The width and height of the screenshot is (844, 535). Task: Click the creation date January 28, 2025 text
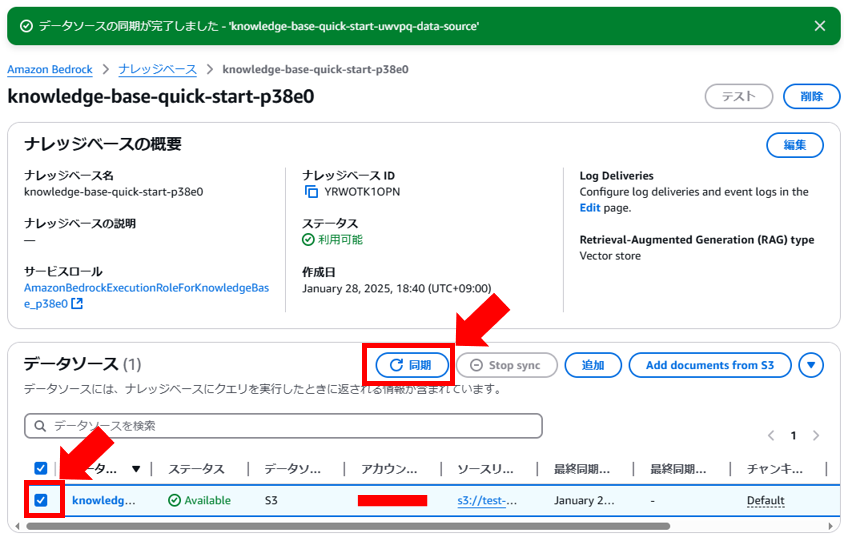click(397, 288)
